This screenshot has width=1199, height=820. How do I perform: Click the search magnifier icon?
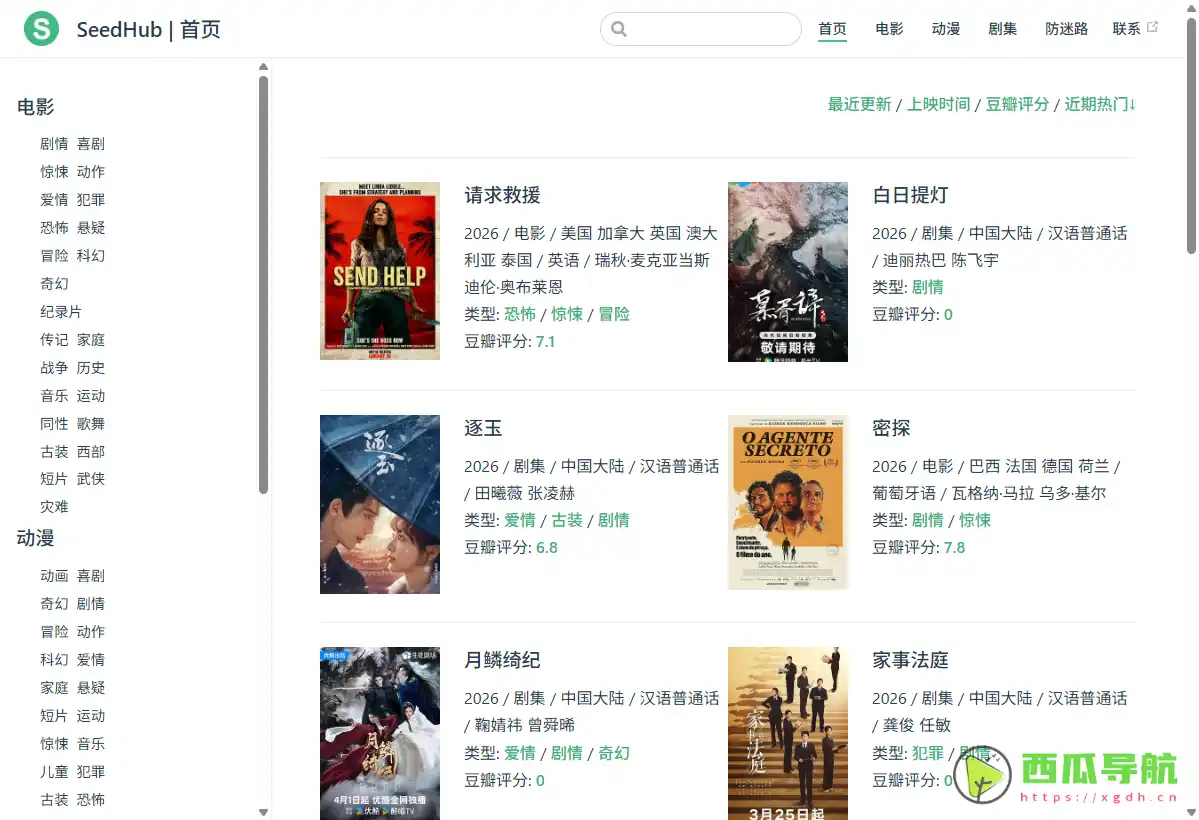tap(618, 29)
